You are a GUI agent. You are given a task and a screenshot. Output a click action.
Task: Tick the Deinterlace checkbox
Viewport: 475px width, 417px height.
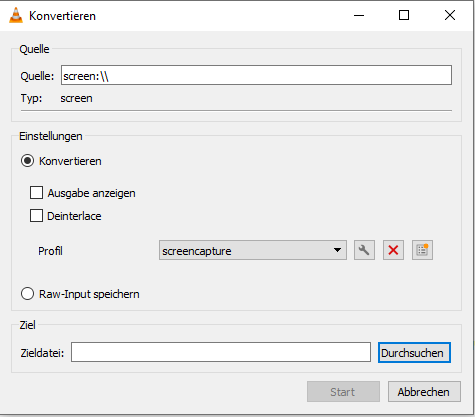[36, 216]
